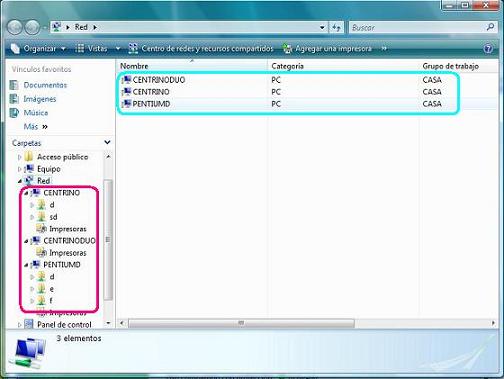Expand the Equipo tree node
Screen dimensions: 504x379
pos(20,169)
